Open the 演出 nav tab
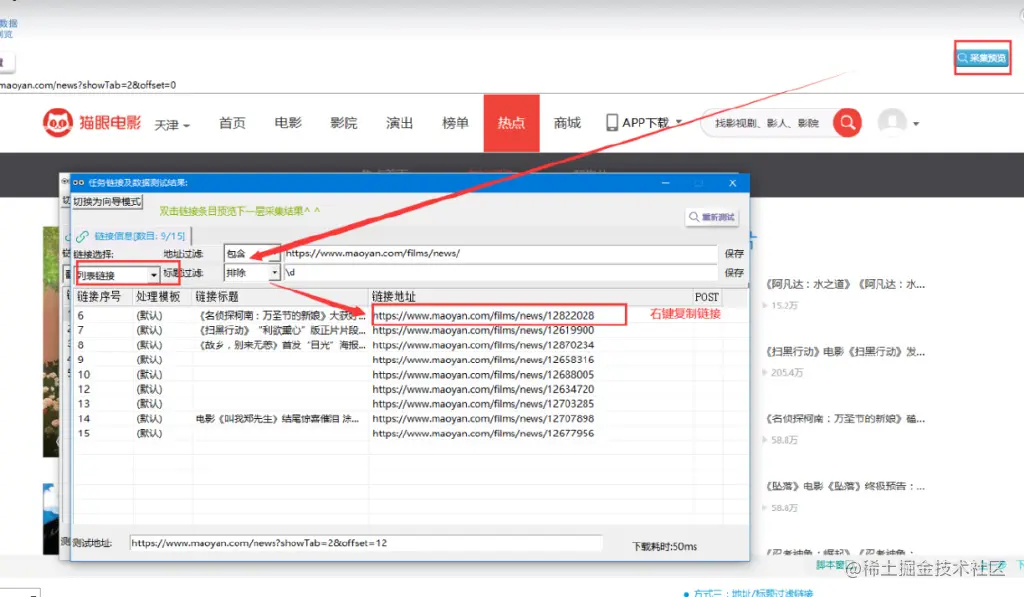 pyautogui.click(x=399, y=123)
